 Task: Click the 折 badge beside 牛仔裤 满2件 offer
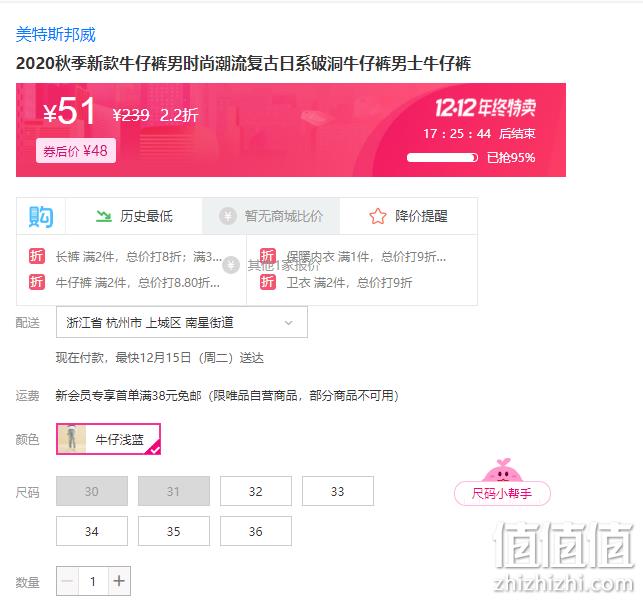pyautogui.click(x=36, y=282)
